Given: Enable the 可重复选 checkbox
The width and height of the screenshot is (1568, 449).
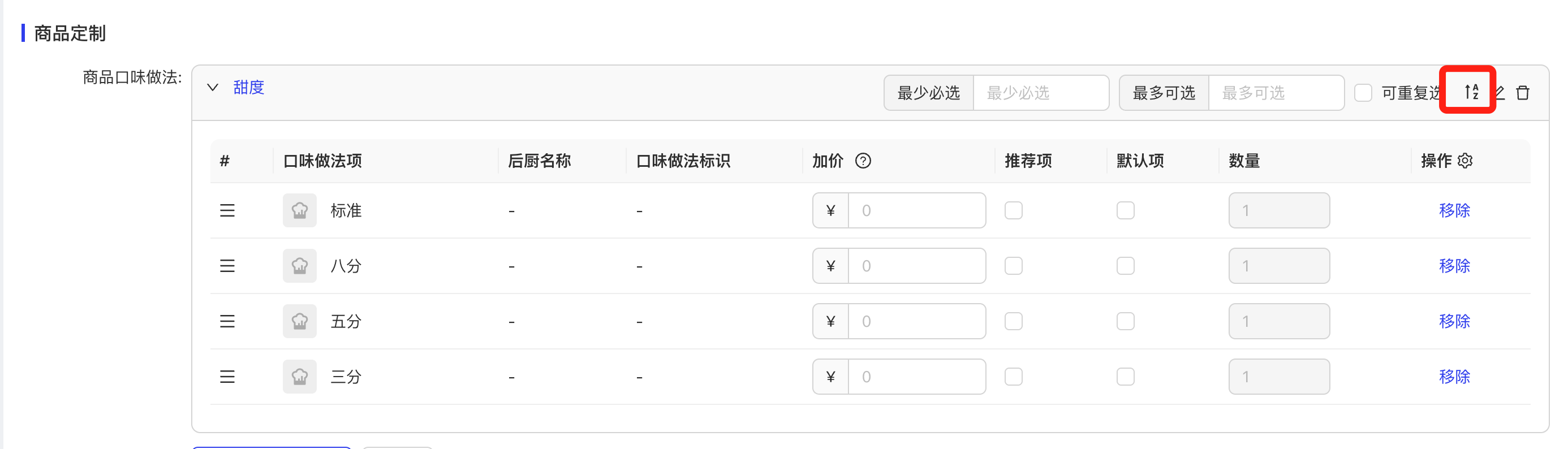Looking at the screenshot, I should 1363,93.
